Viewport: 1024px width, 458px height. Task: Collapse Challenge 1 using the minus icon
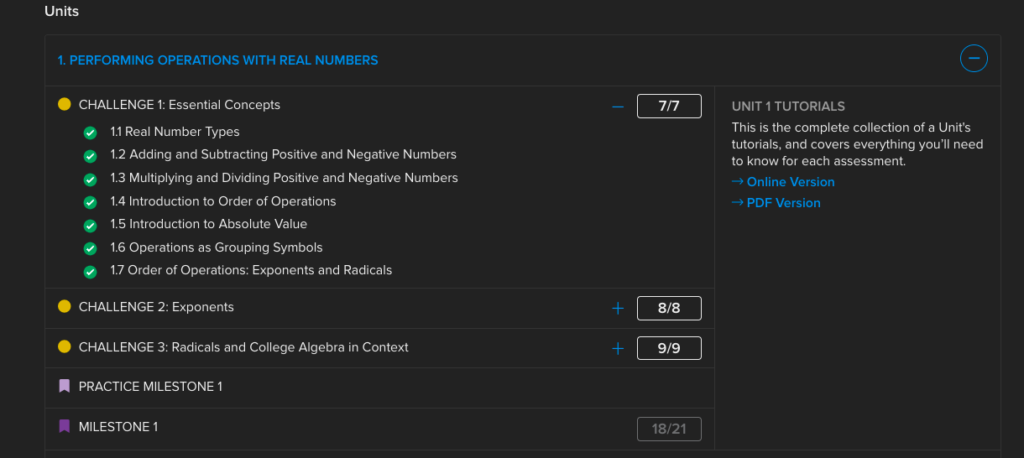point(618,106)
